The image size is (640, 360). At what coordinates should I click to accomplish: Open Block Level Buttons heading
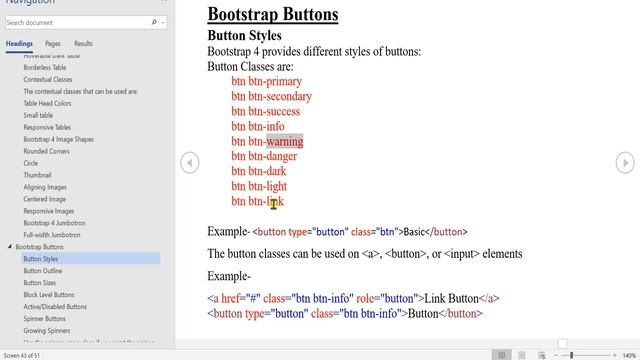(49, 295)
